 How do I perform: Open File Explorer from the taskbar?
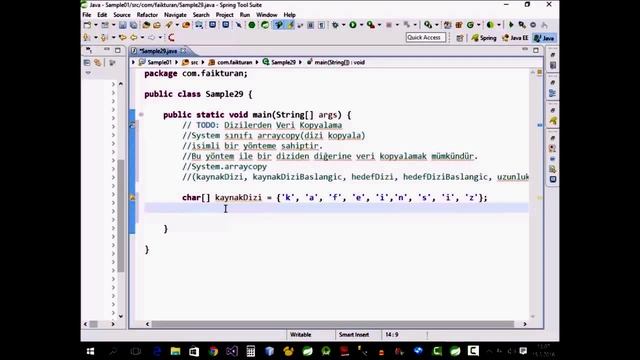[176, 351]
